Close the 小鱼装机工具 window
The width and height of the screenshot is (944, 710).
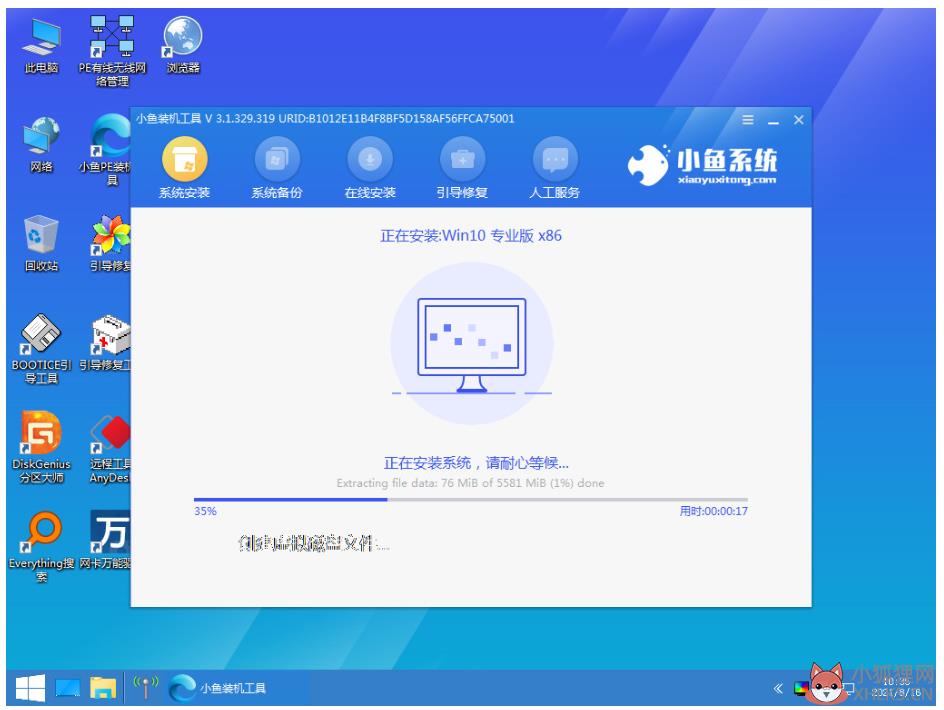click(799, 120)
